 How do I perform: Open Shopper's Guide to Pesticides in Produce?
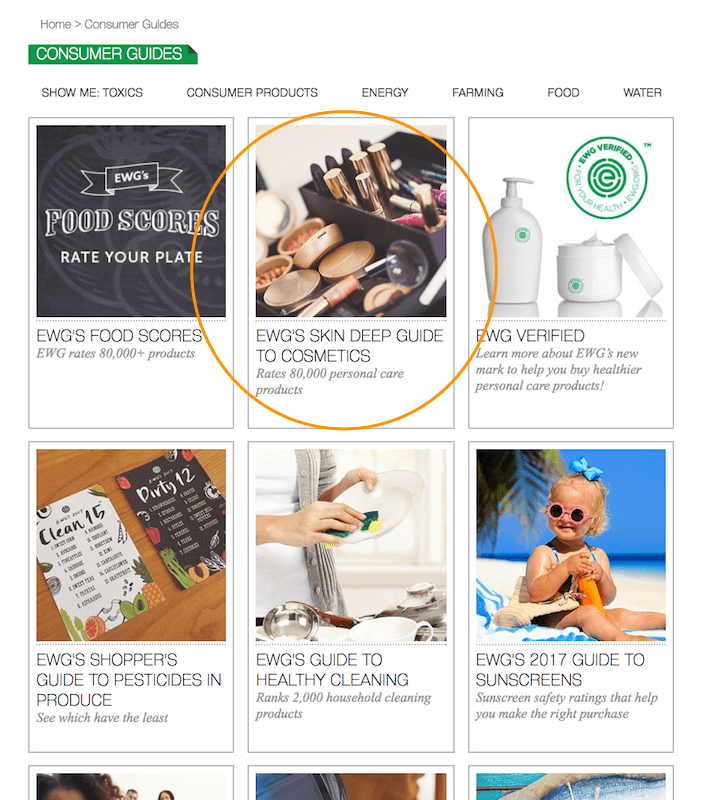point(129,680)
